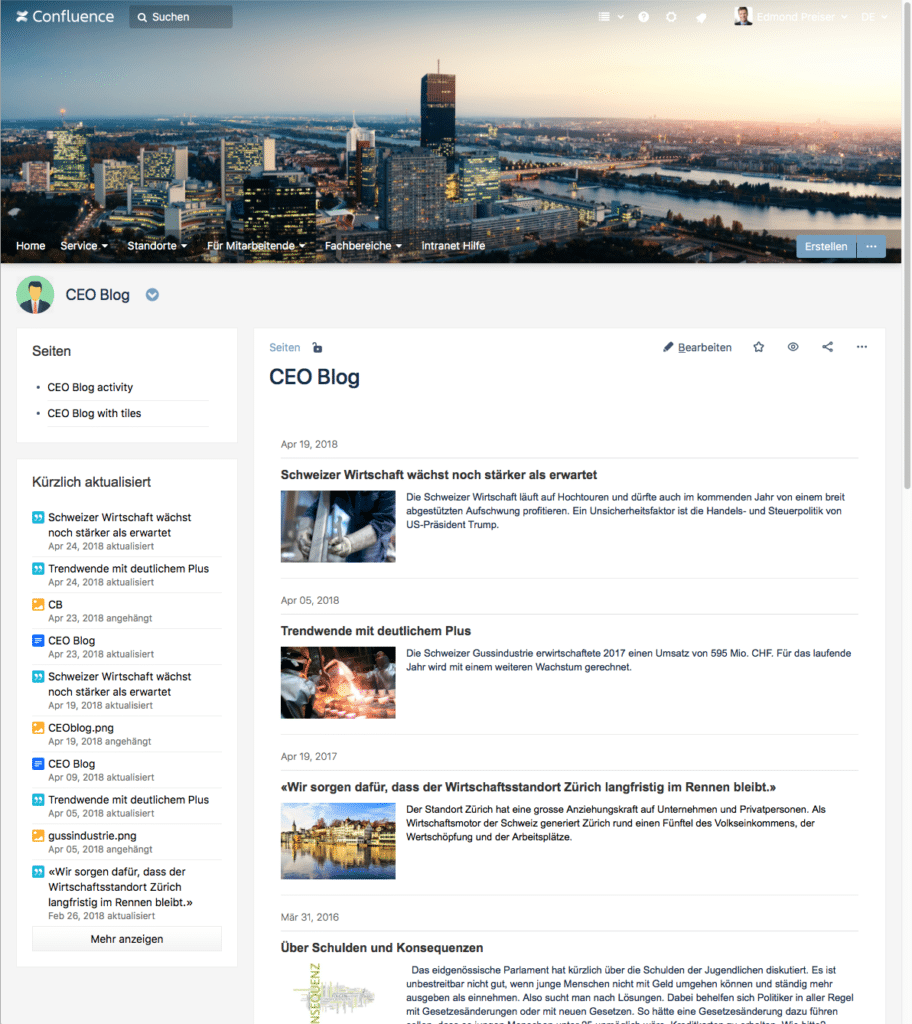This screenshot has width=912, height=1024.
Task: Open the notifications icon in the top bar
Action: pos(701,17)
